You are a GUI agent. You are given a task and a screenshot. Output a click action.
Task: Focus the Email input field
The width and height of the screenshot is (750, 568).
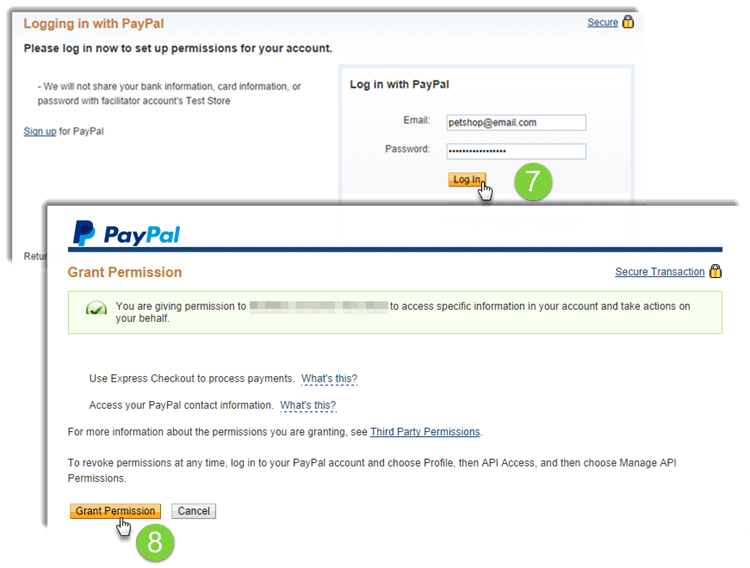pos(516,123)
